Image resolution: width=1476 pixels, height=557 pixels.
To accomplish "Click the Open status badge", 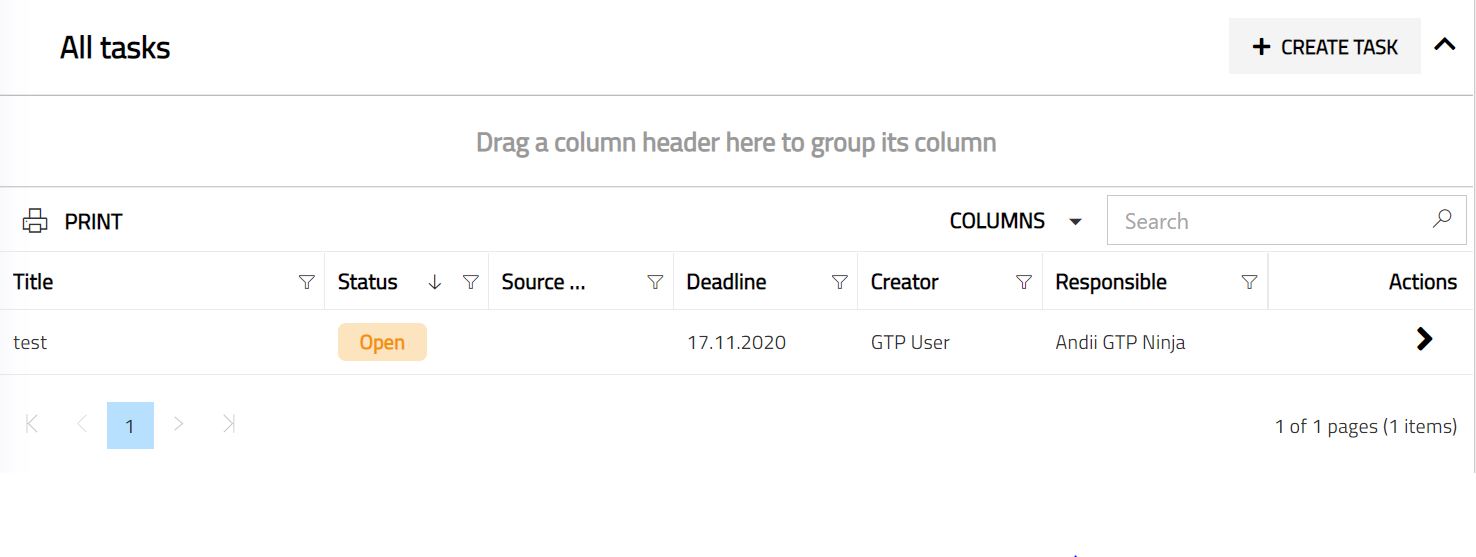I will point(382,342).
